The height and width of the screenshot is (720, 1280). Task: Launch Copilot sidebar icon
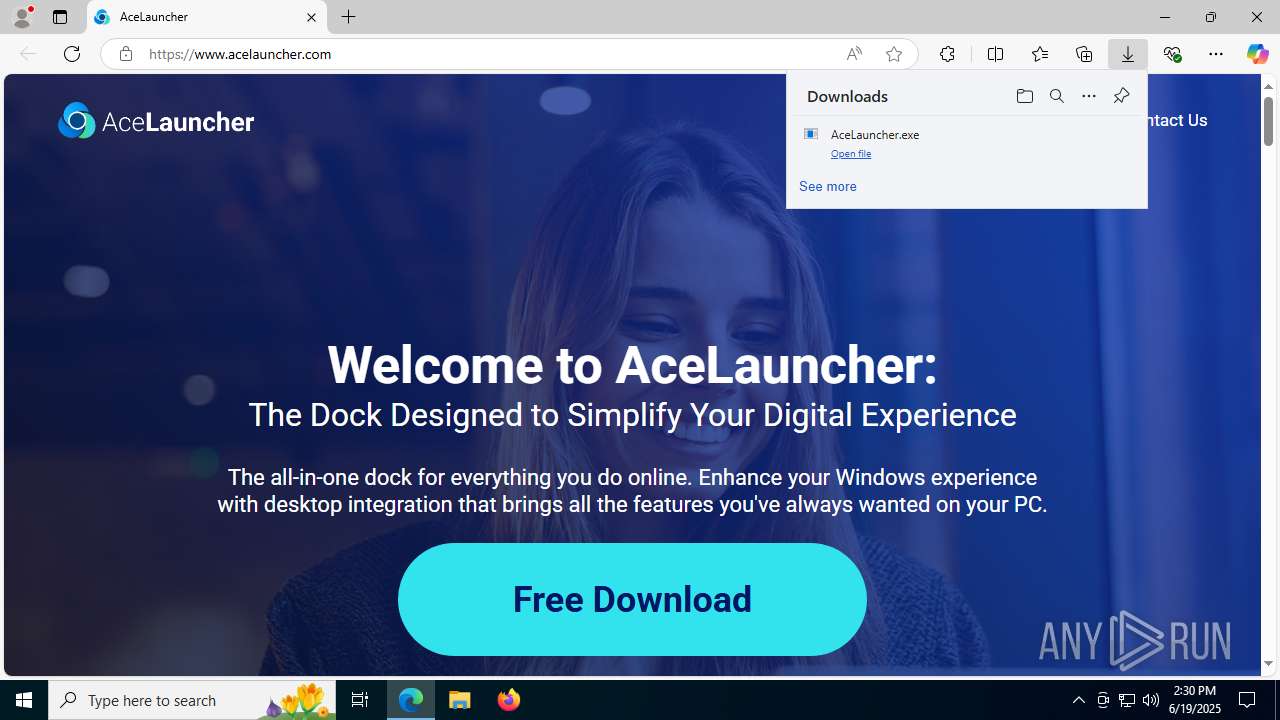(x=1257, y=54)
